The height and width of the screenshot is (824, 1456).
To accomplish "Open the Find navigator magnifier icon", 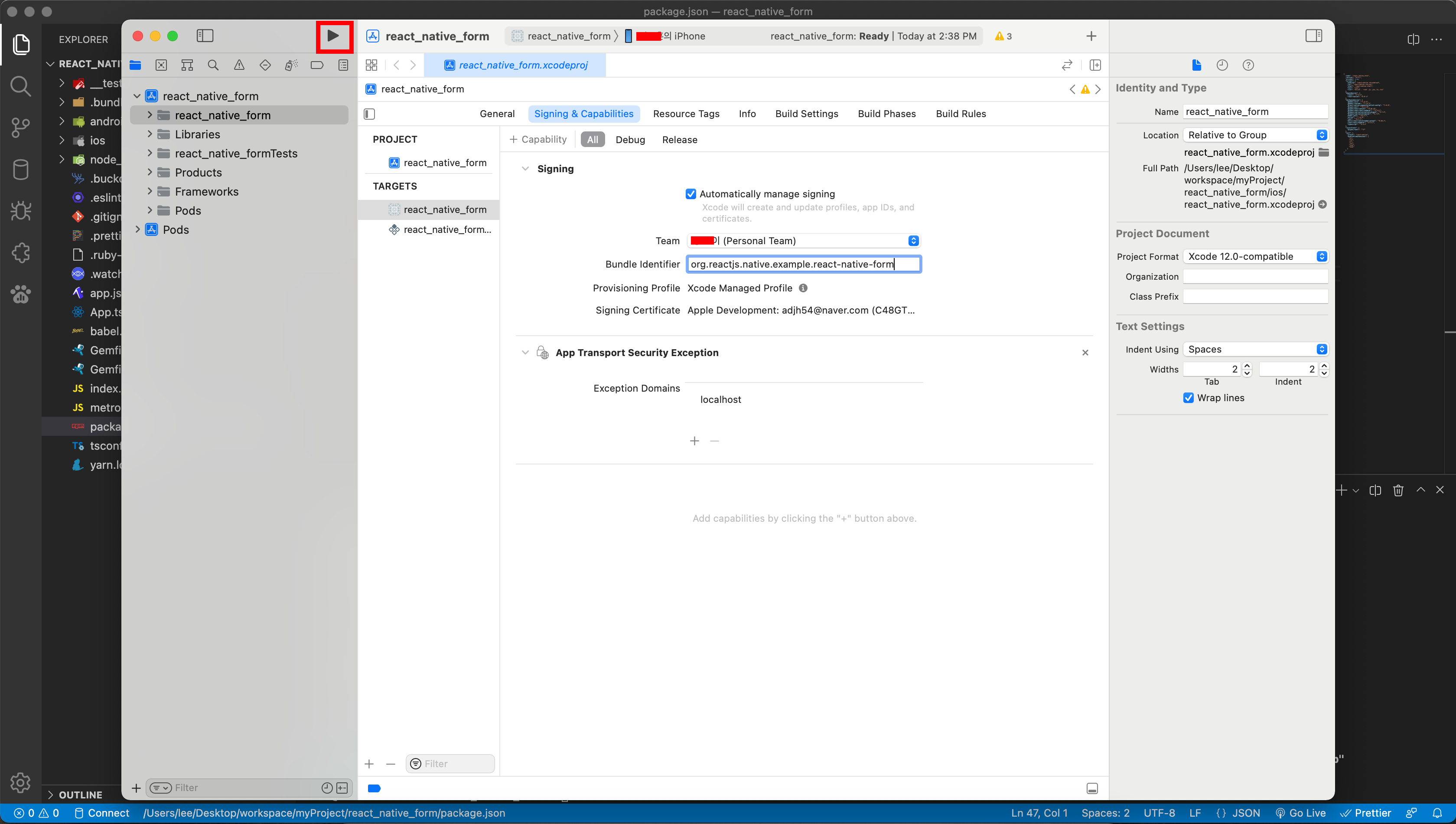I will click(x=213, y=65).
